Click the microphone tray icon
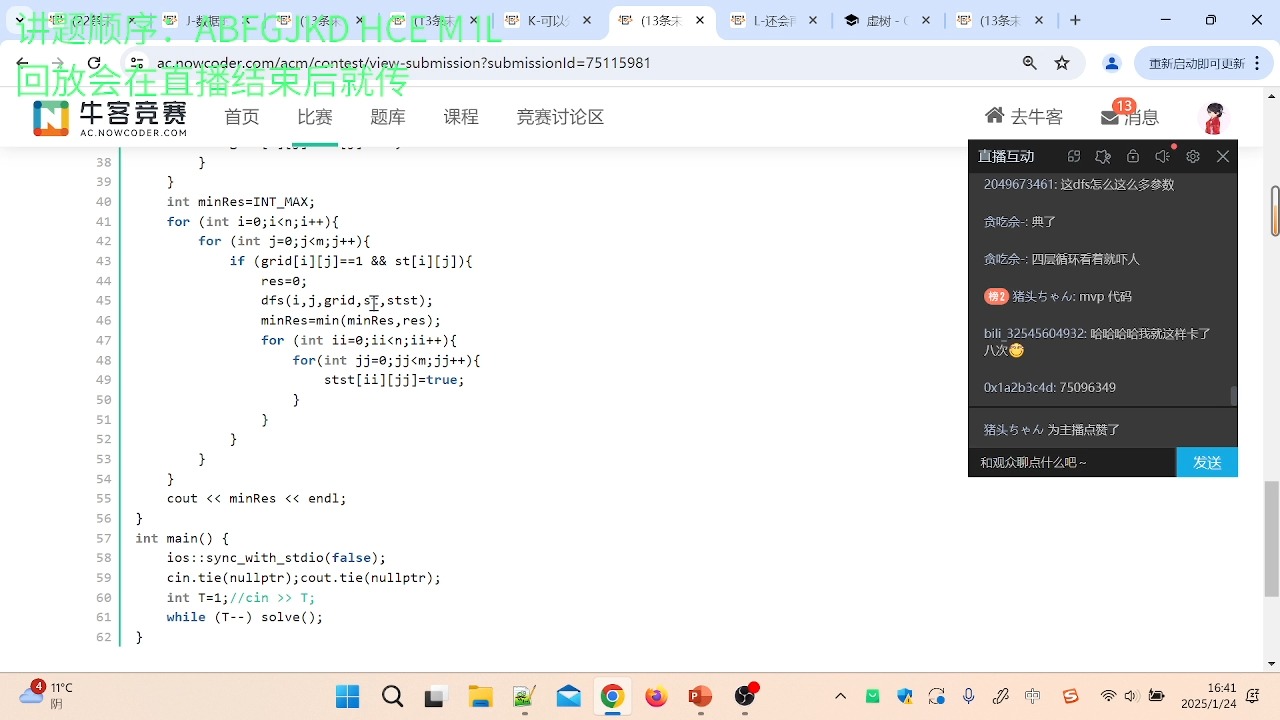This screenshot has width=1280, height=720. [x=968, y=696]
